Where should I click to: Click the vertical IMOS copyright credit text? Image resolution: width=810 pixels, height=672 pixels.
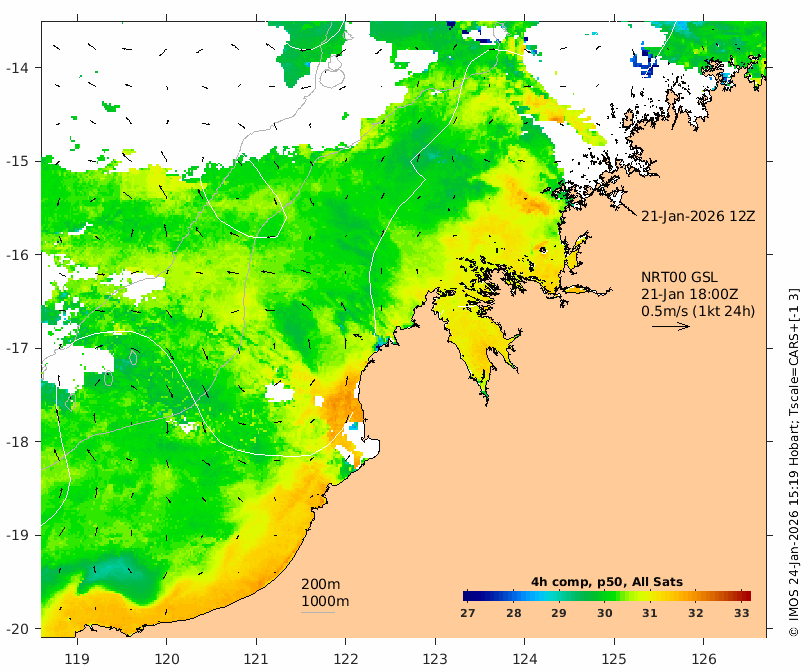pyautogui.click(x=794, y=462)
